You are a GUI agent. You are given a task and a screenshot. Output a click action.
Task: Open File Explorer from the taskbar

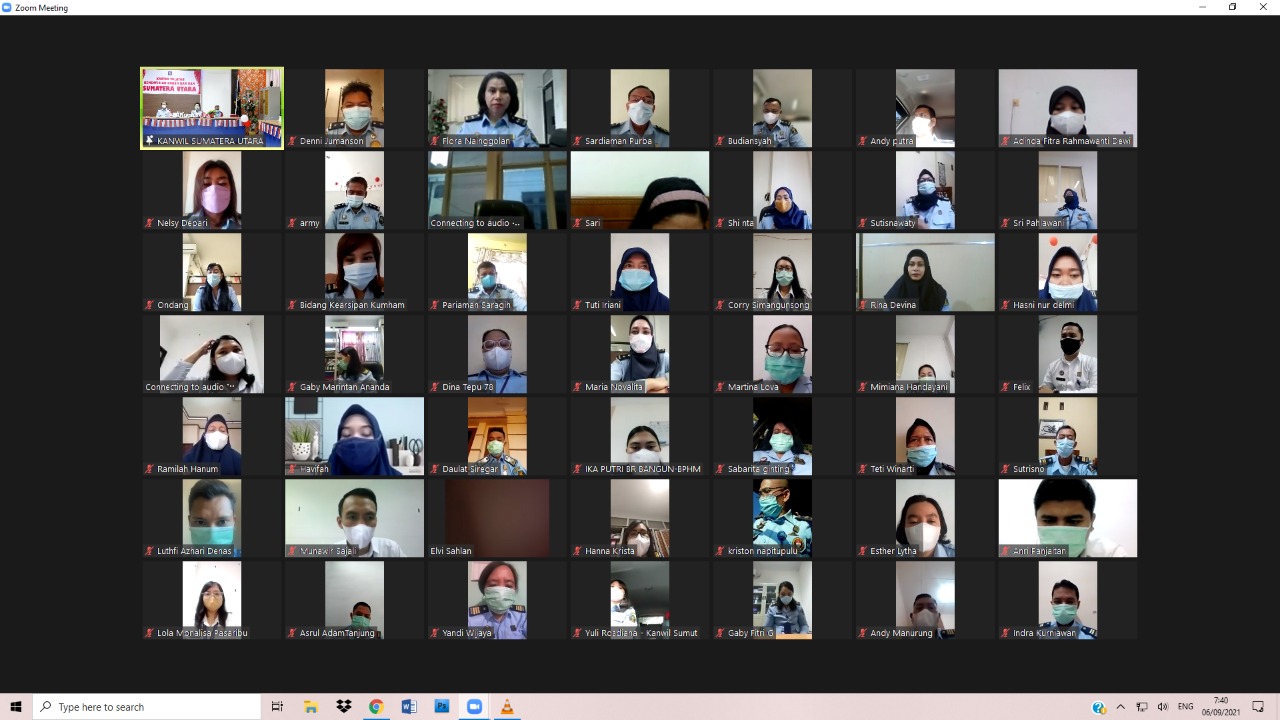click(311, 707)
